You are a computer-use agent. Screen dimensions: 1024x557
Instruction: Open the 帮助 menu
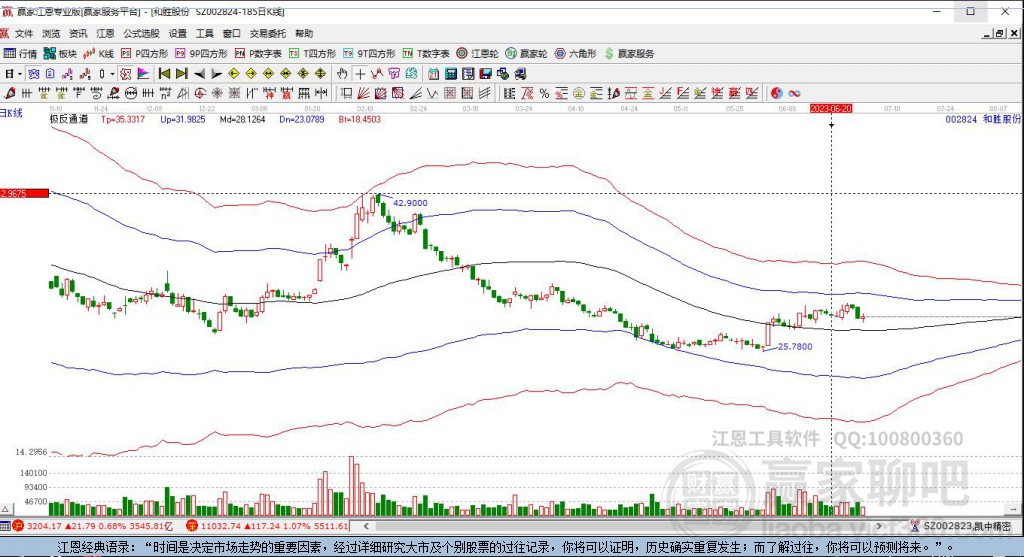pos(304,33)
